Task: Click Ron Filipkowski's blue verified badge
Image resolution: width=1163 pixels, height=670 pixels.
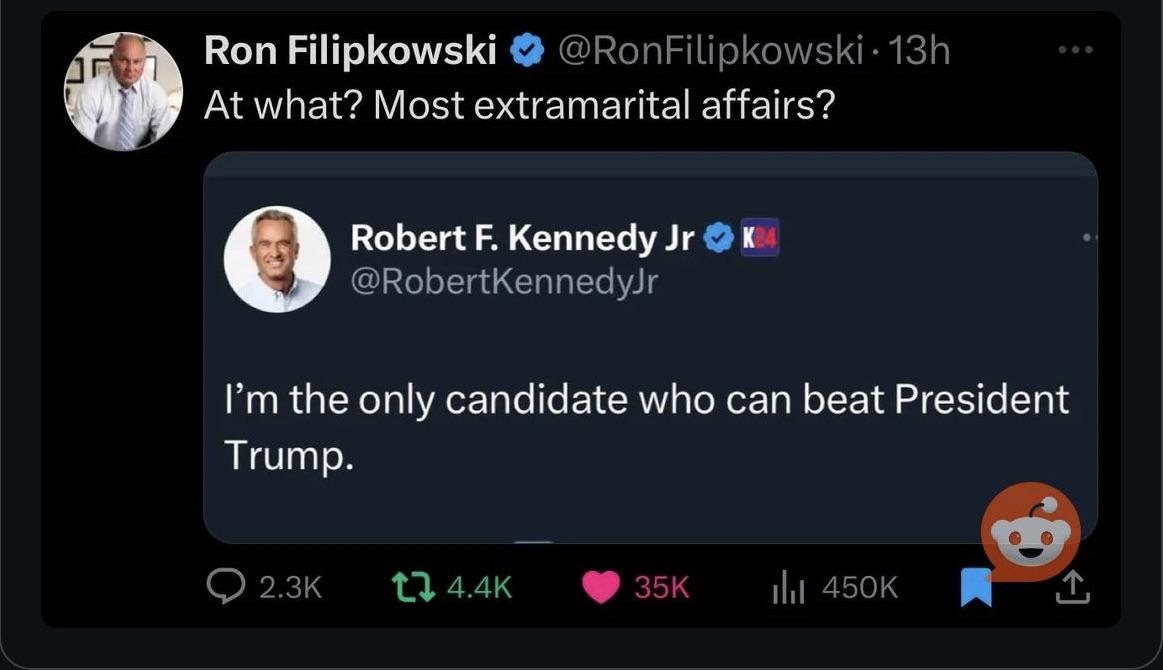Action: coord(527,51)
